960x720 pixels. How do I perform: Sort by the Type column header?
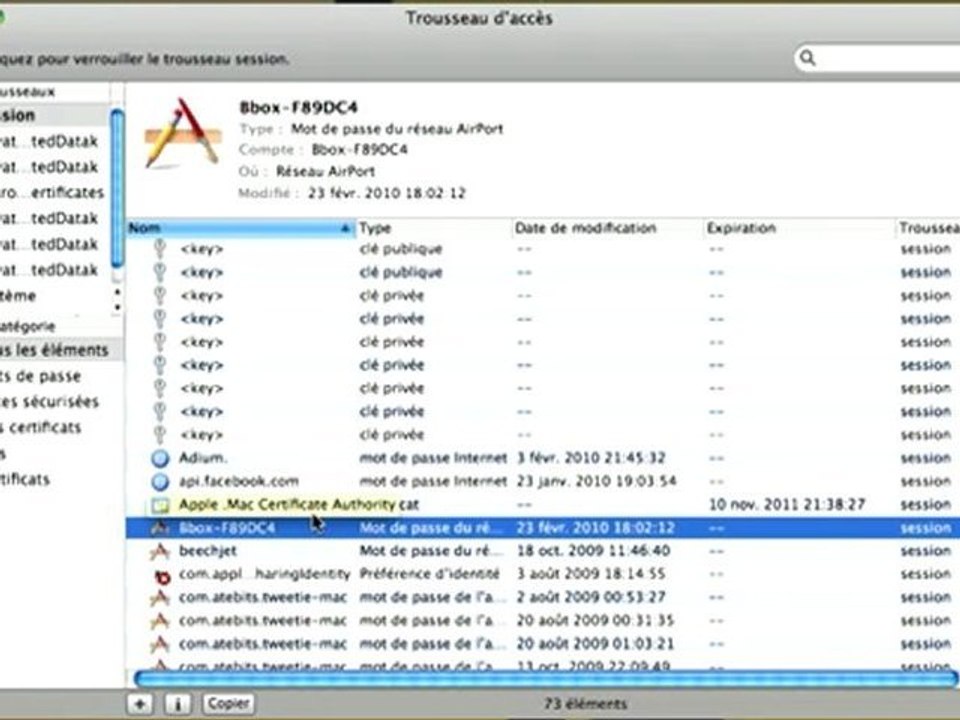[433, 228]
